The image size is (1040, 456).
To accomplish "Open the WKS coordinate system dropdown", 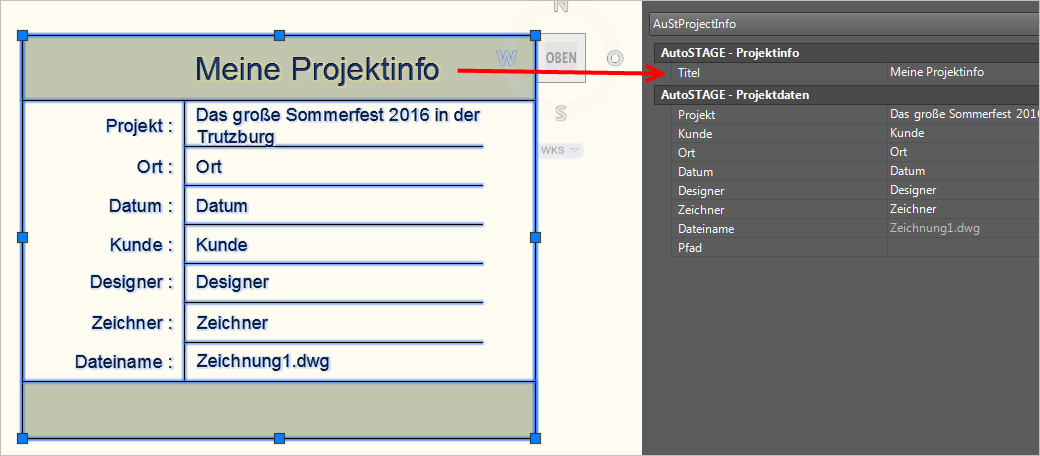I will [x=560, y=151].
